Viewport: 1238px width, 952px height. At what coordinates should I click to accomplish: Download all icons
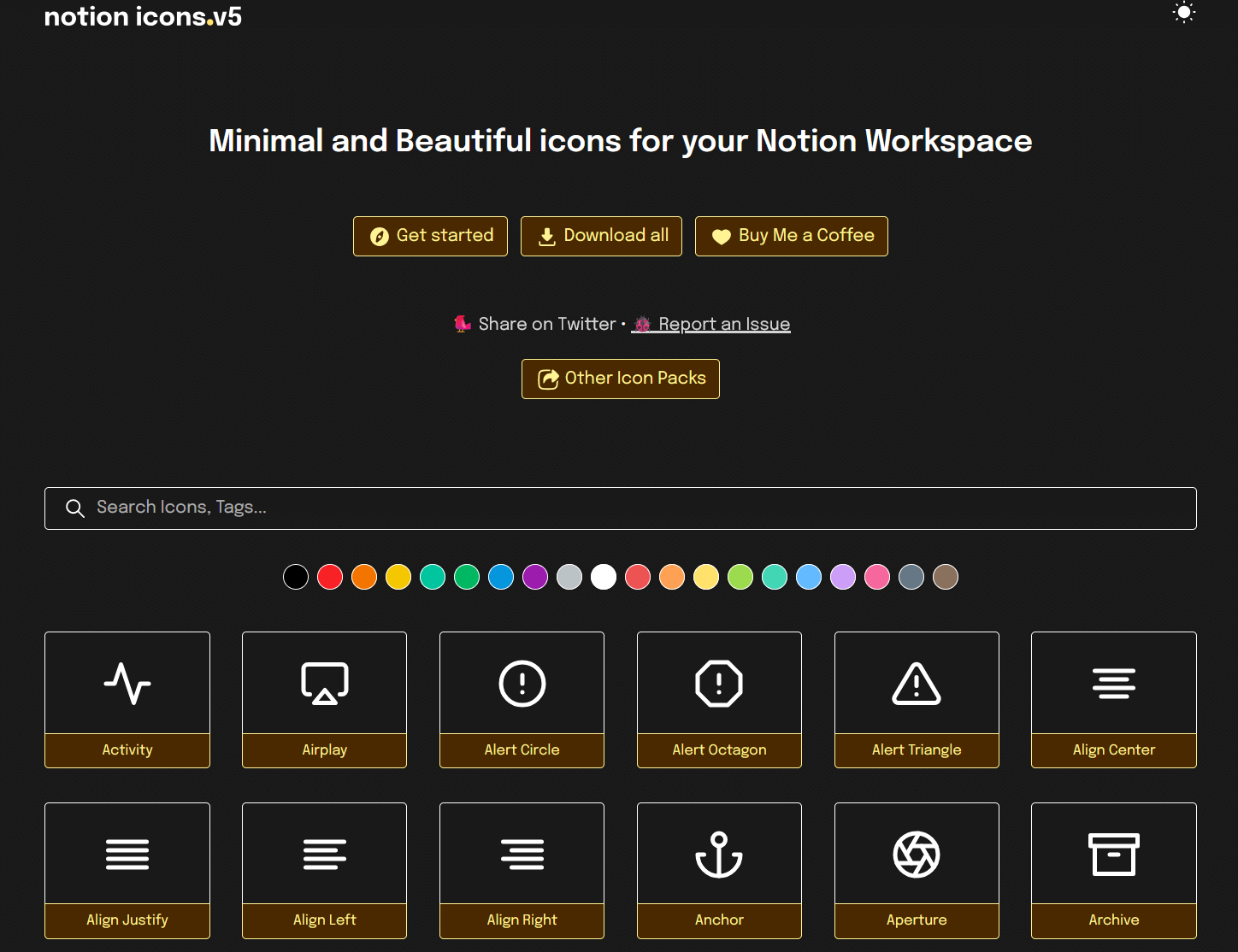pyautogui.click(x=601, y=236)
